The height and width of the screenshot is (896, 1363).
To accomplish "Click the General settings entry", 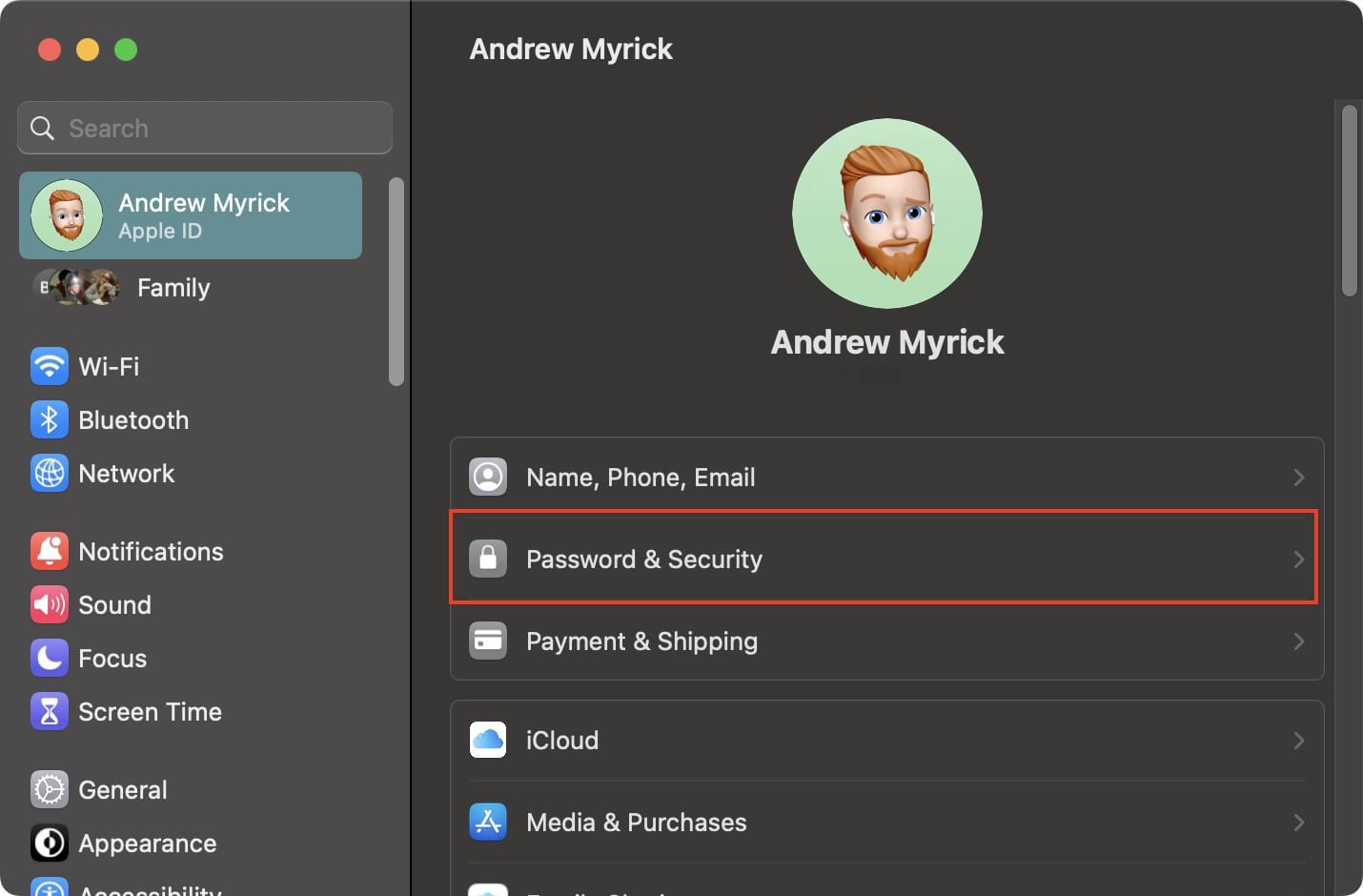I will (x=121, y=789).
